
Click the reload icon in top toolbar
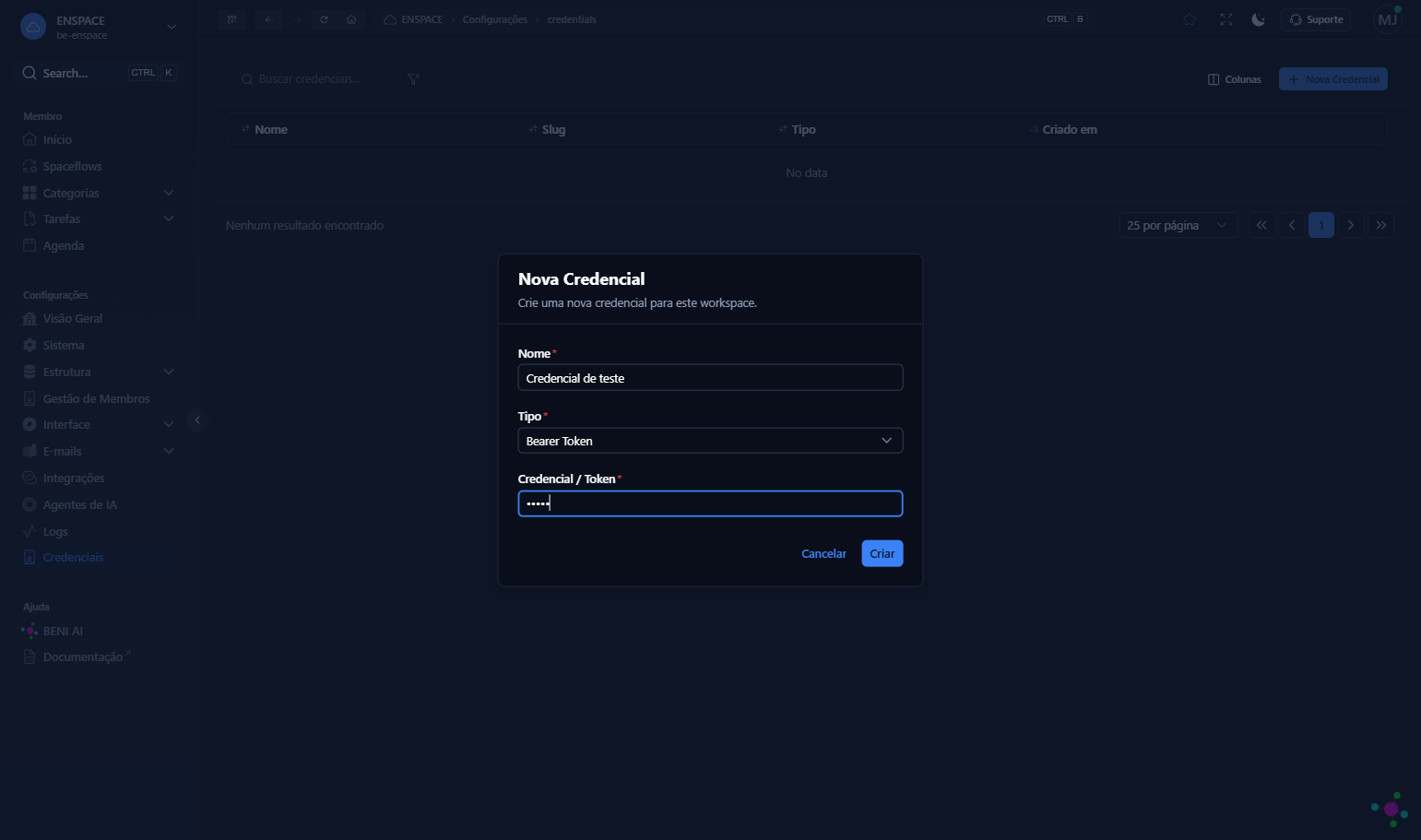tap(324, 19)
